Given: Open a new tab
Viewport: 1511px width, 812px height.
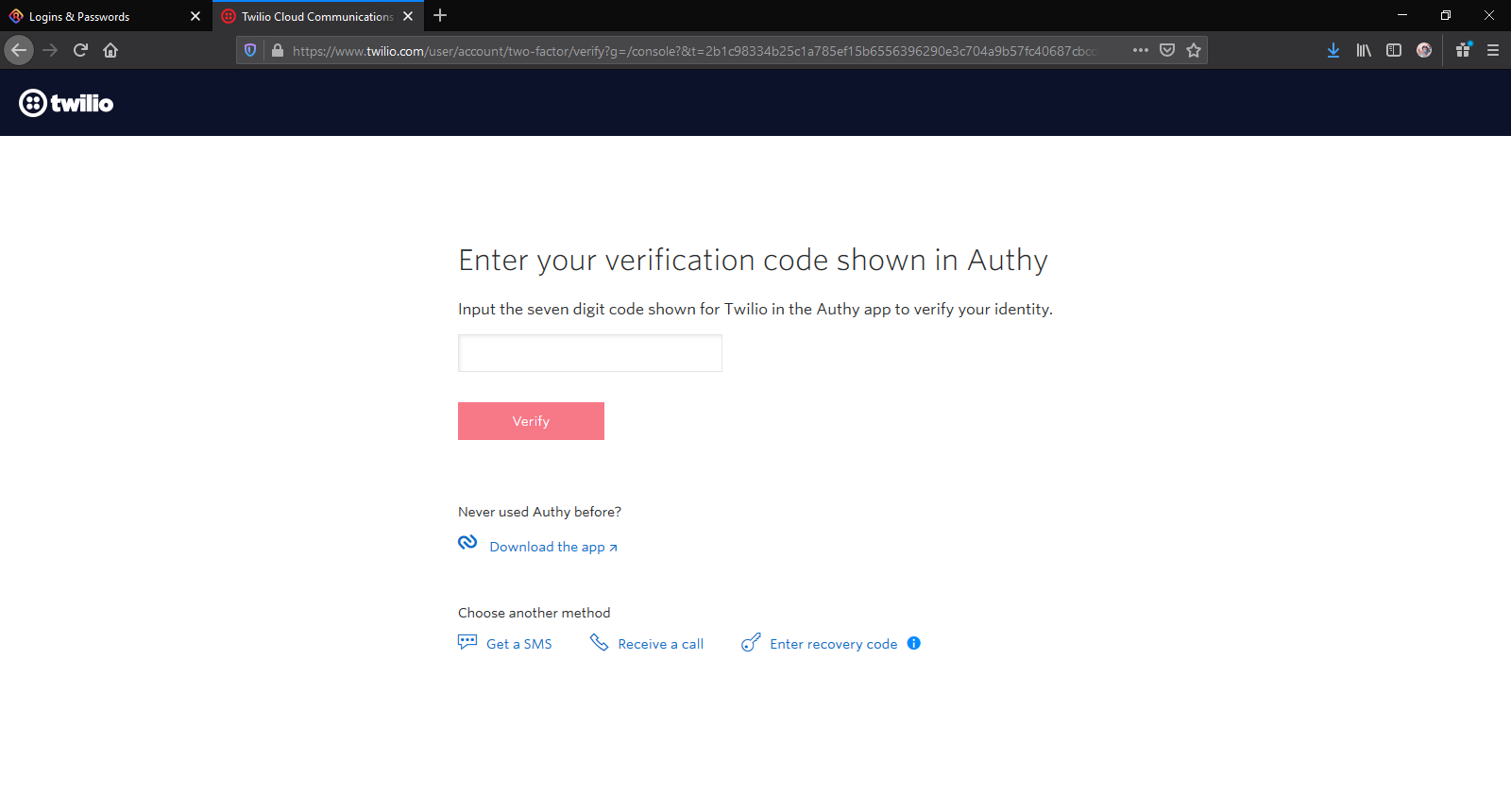Looking at the screenshot, I should click(440, 16).
